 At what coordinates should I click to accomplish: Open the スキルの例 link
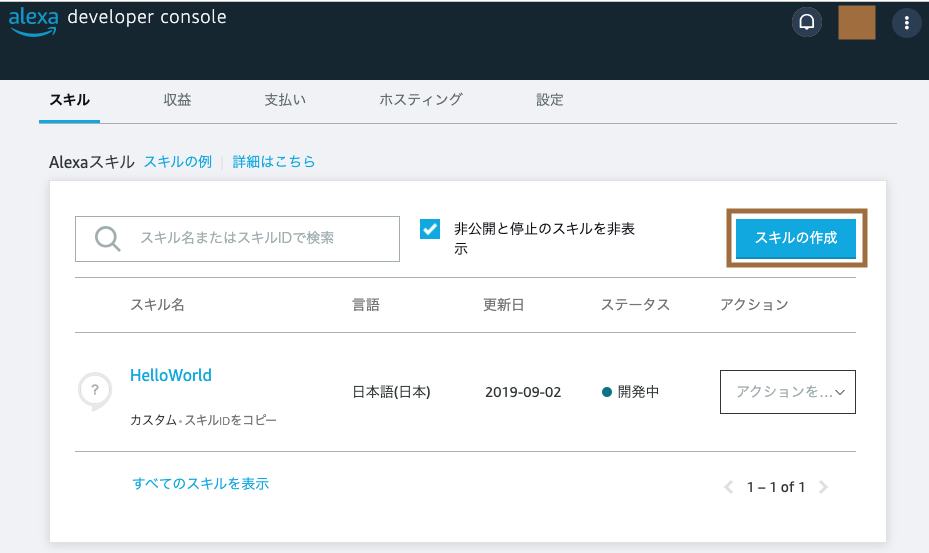pos(177,162)
